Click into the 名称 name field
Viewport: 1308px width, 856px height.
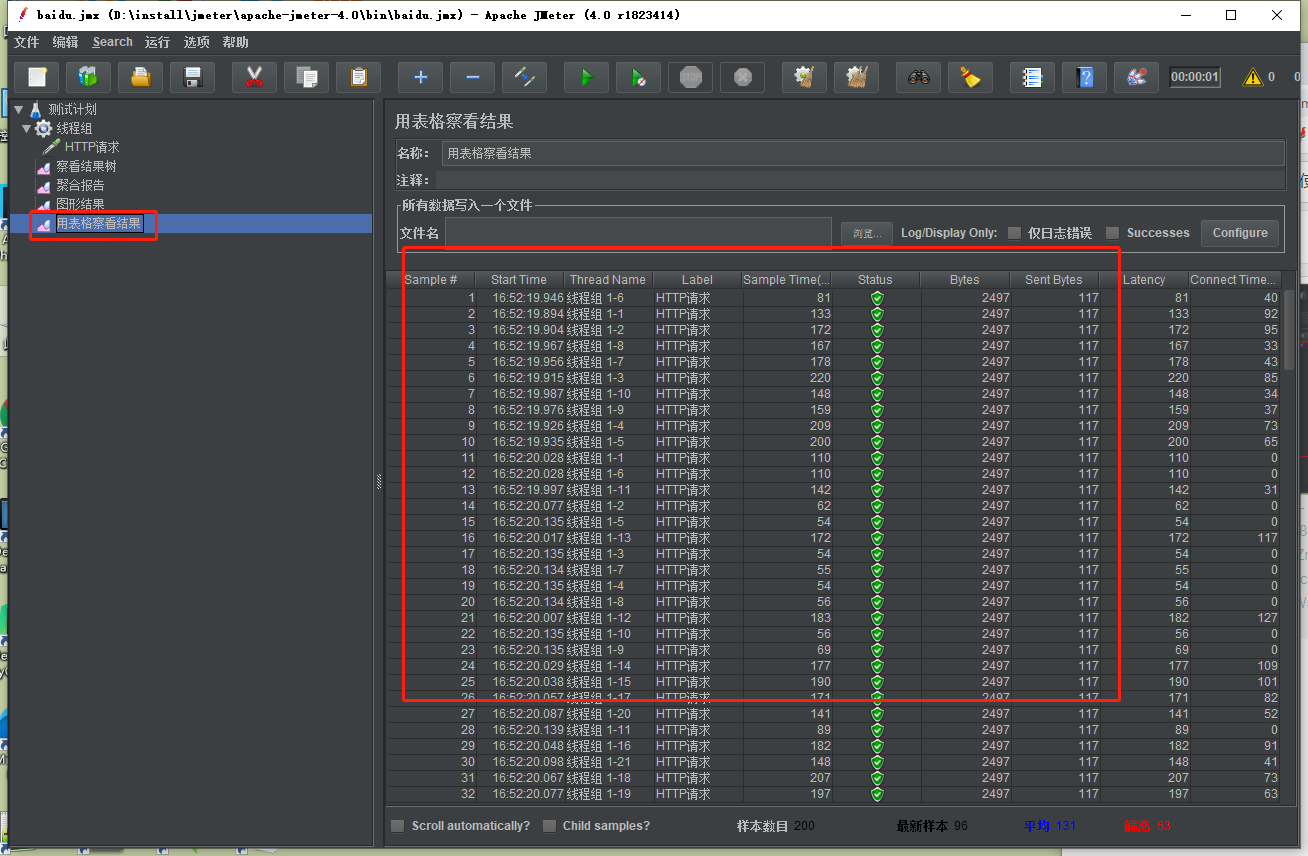coord(863,153)
